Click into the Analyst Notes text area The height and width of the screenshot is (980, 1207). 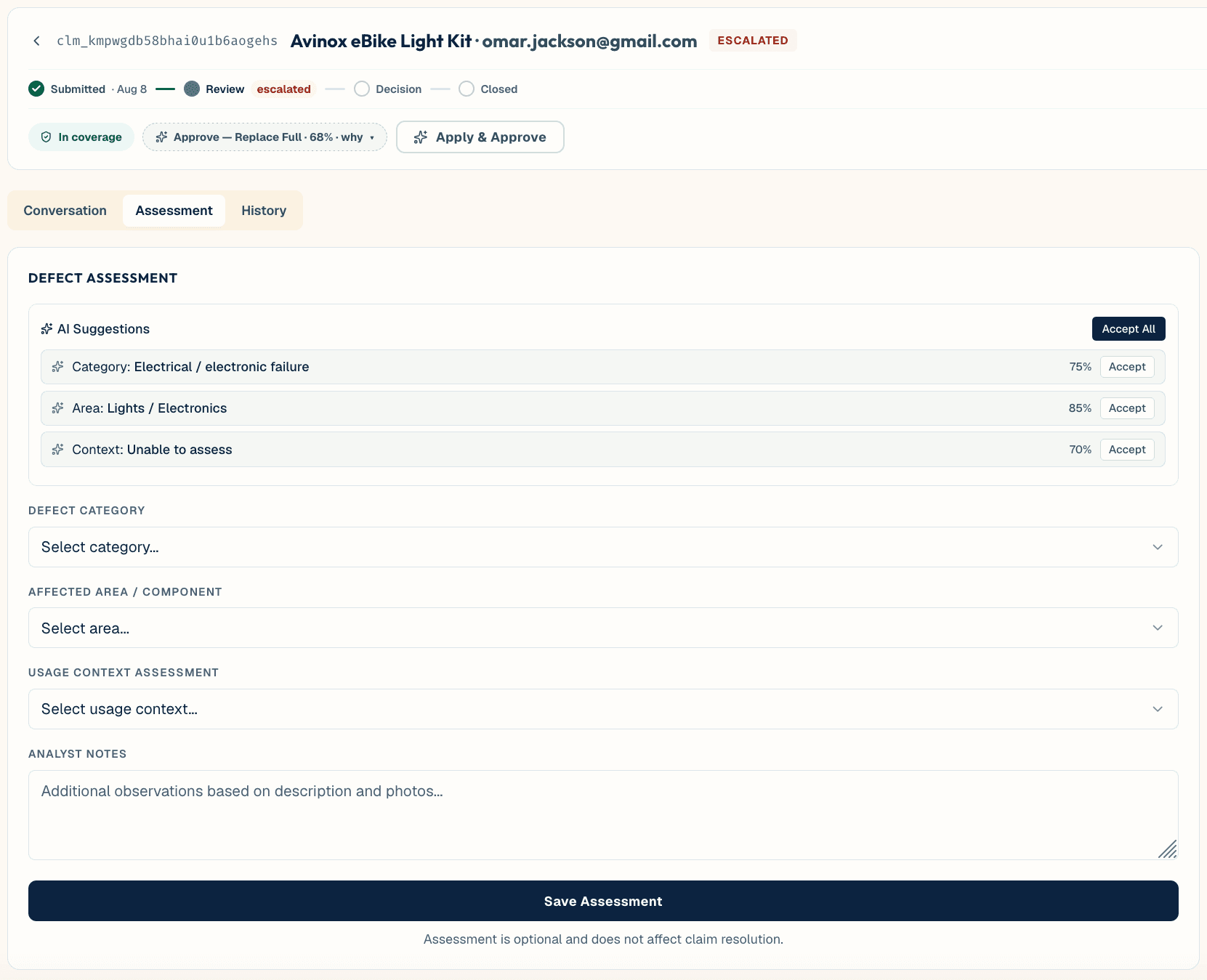coord(603,815)
